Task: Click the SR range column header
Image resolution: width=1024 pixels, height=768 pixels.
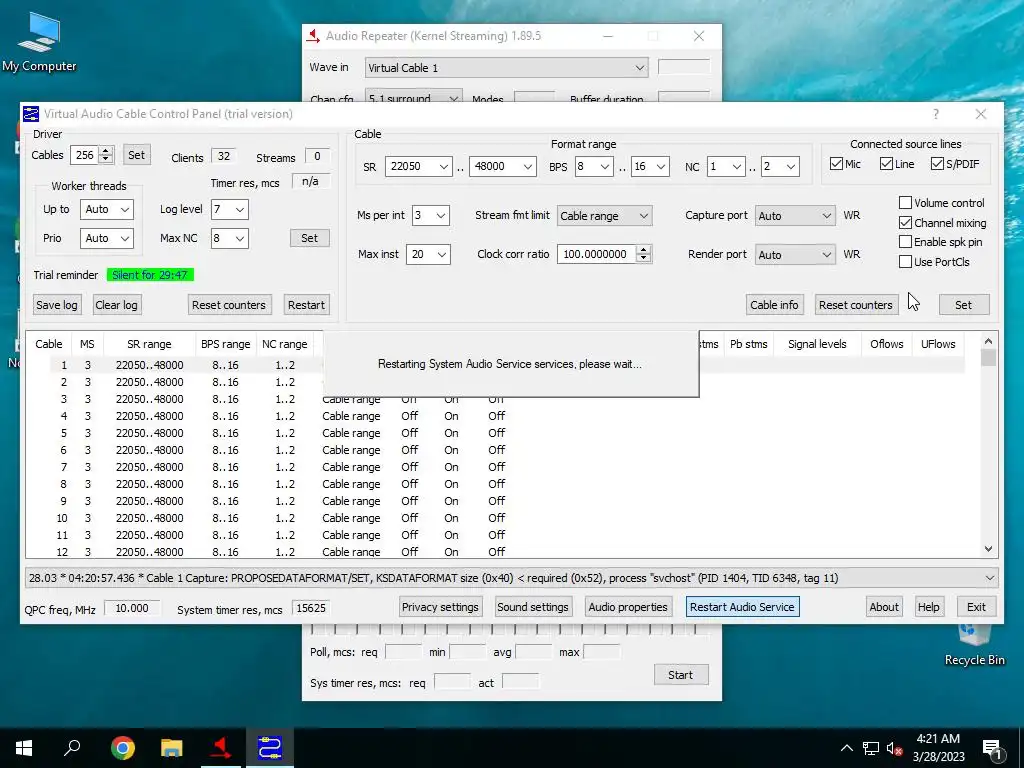Action: (x=149, y=344)
